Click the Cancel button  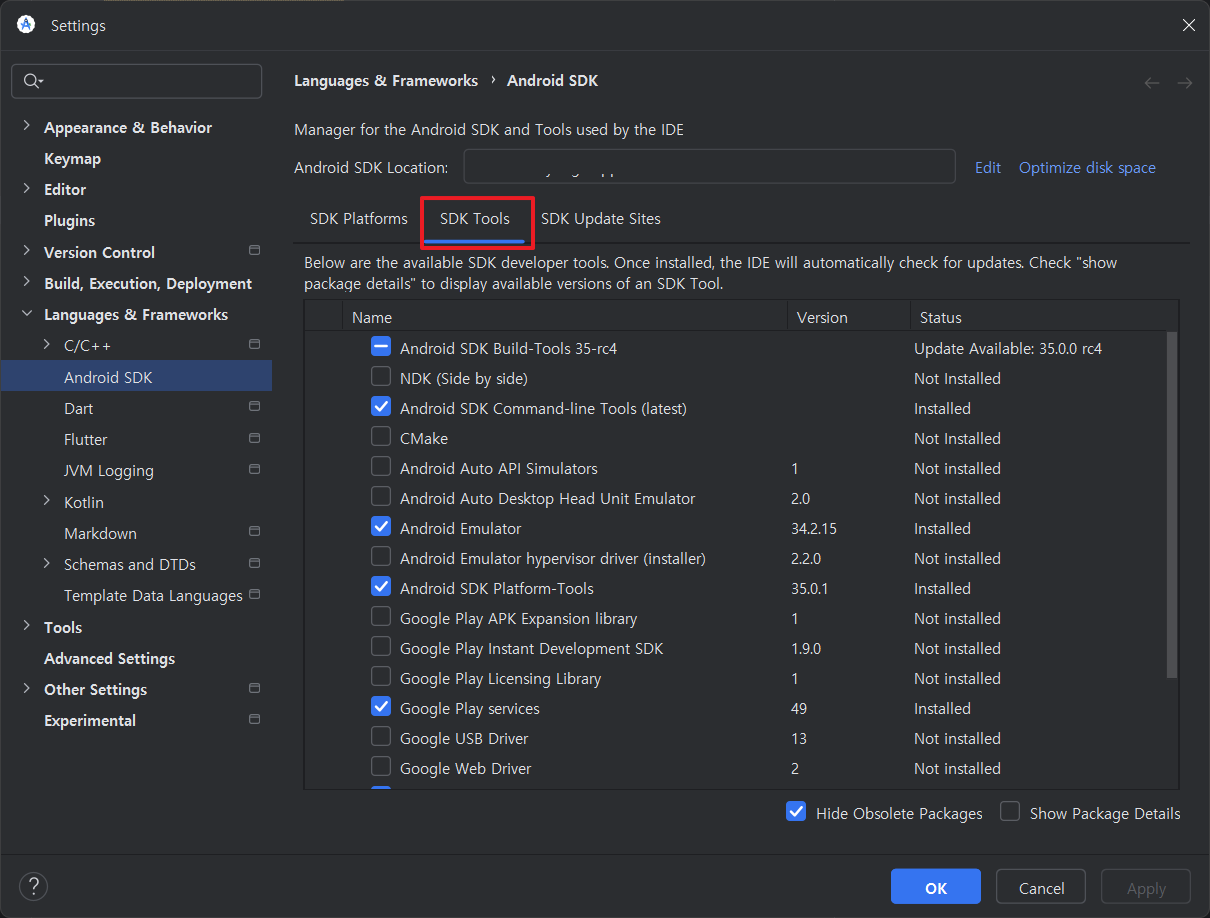[x=1041, y=887]
